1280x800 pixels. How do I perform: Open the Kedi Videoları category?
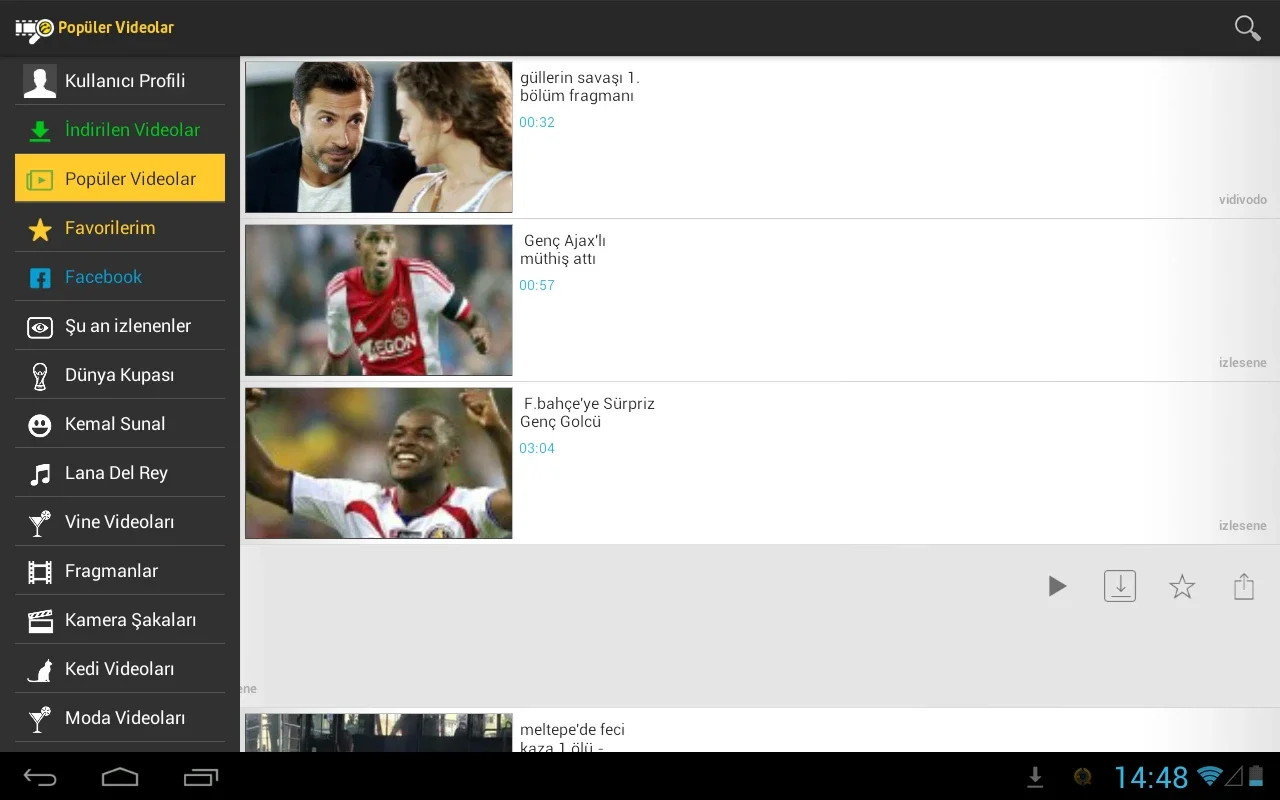(120, 669)
